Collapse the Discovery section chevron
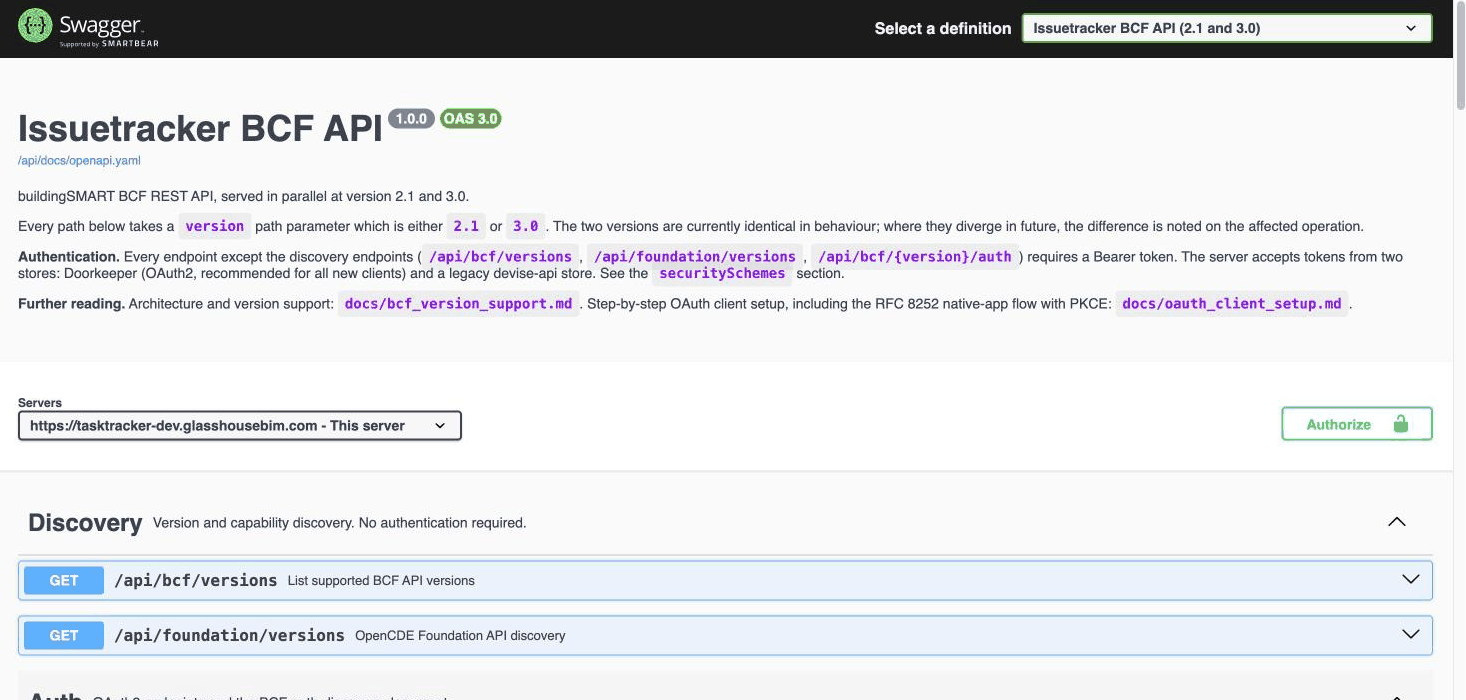 coord(1397,522)
